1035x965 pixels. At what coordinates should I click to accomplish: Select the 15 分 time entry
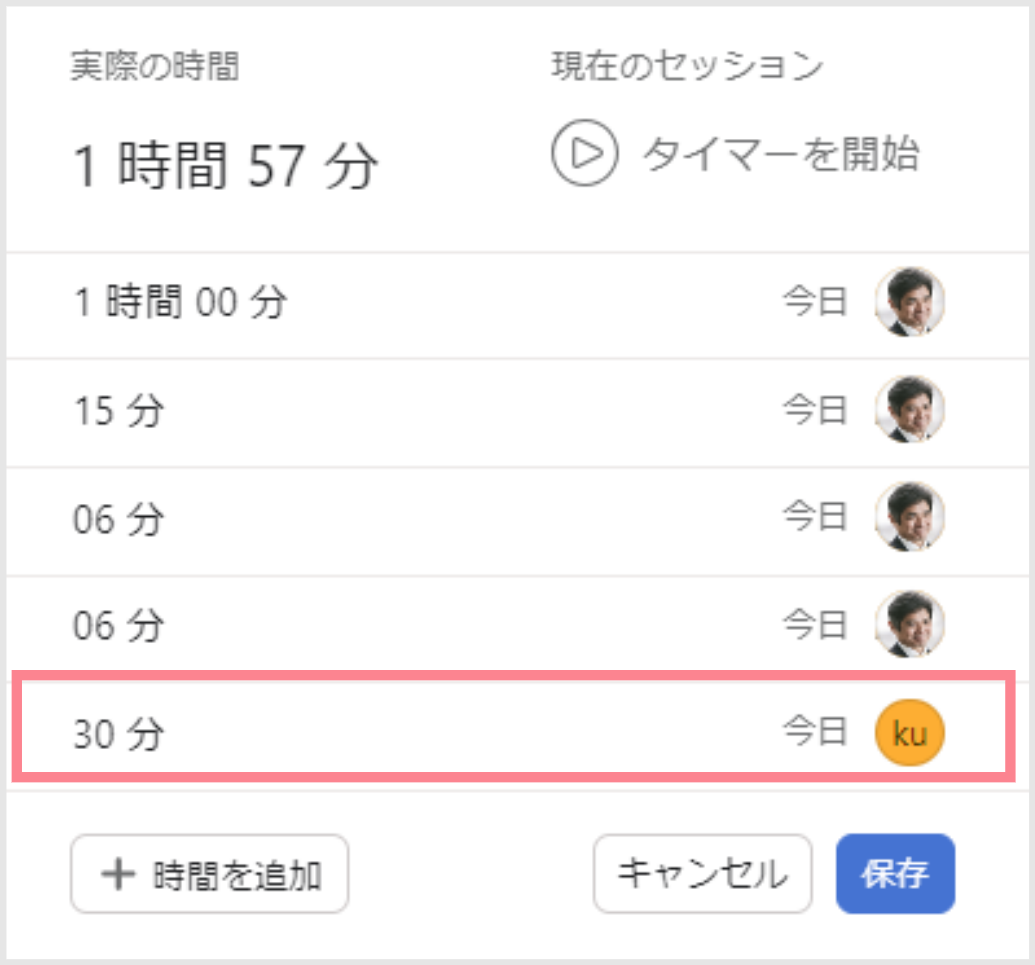click(518, 413)
